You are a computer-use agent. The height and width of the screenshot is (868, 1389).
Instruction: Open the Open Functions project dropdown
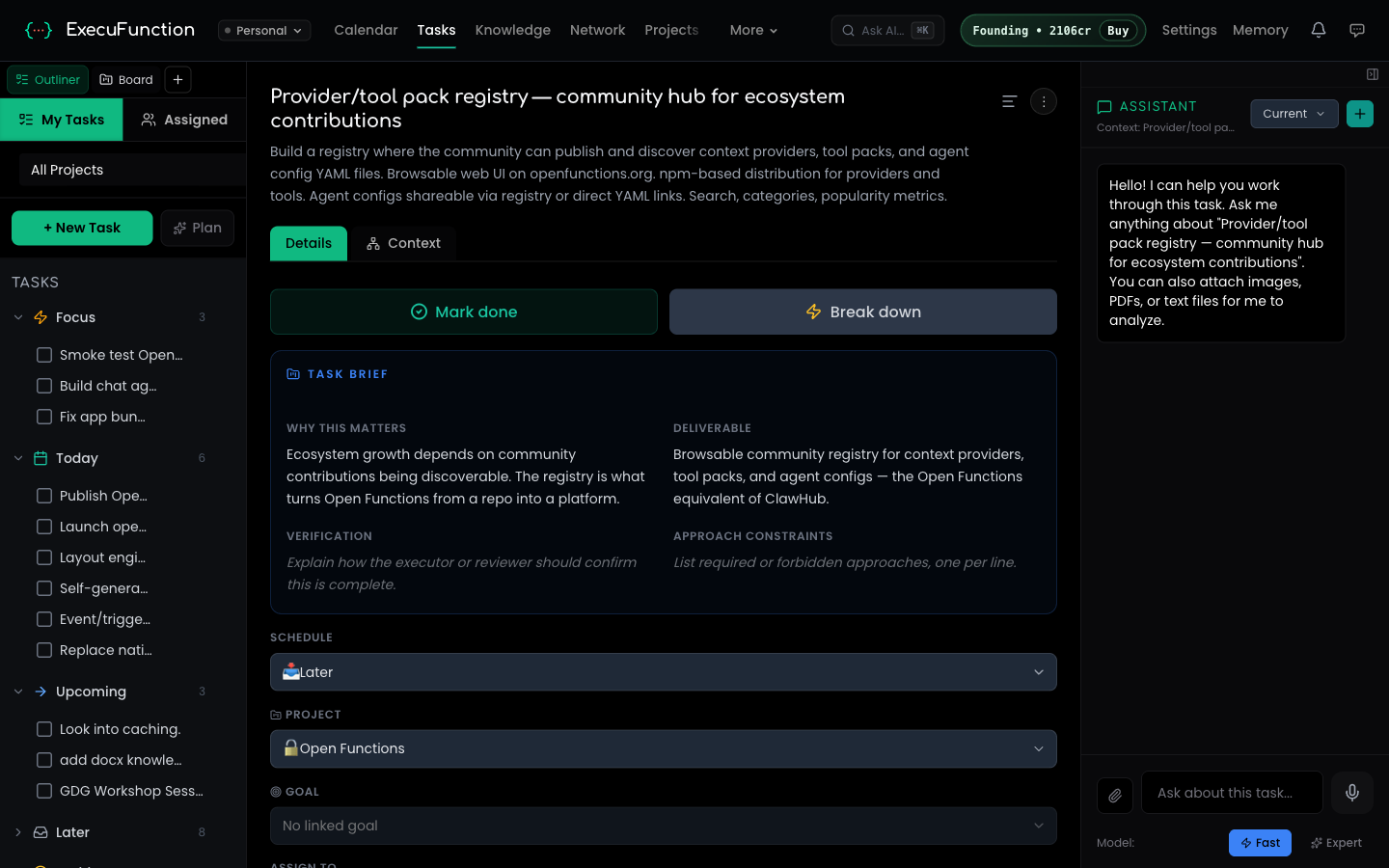[x=663, y=748]
